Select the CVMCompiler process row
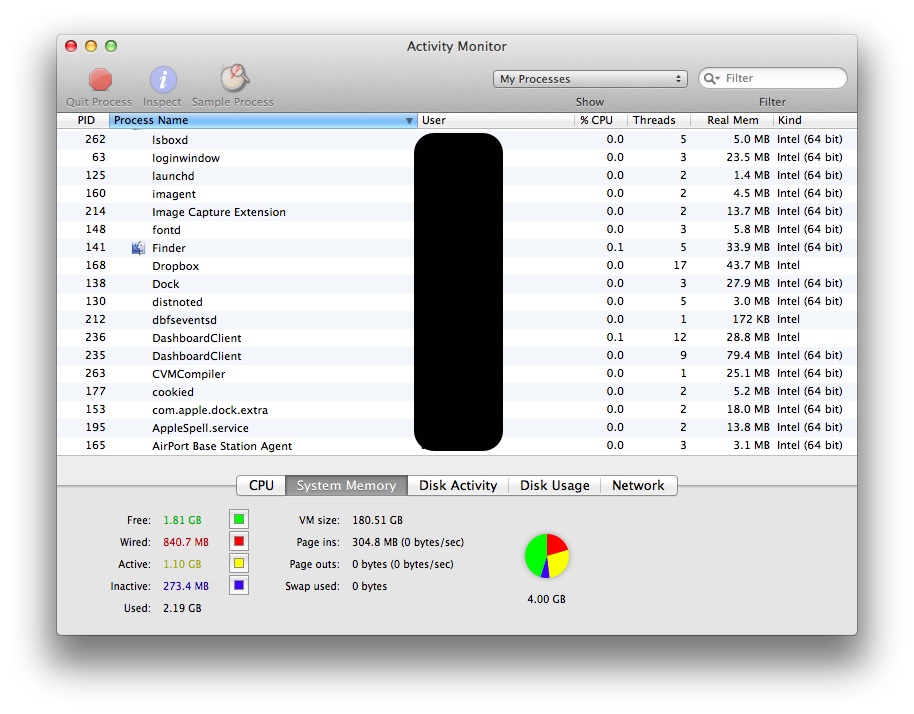Image resolution: width=914 pixels, height=714 pixels. (x=457, y=374)
